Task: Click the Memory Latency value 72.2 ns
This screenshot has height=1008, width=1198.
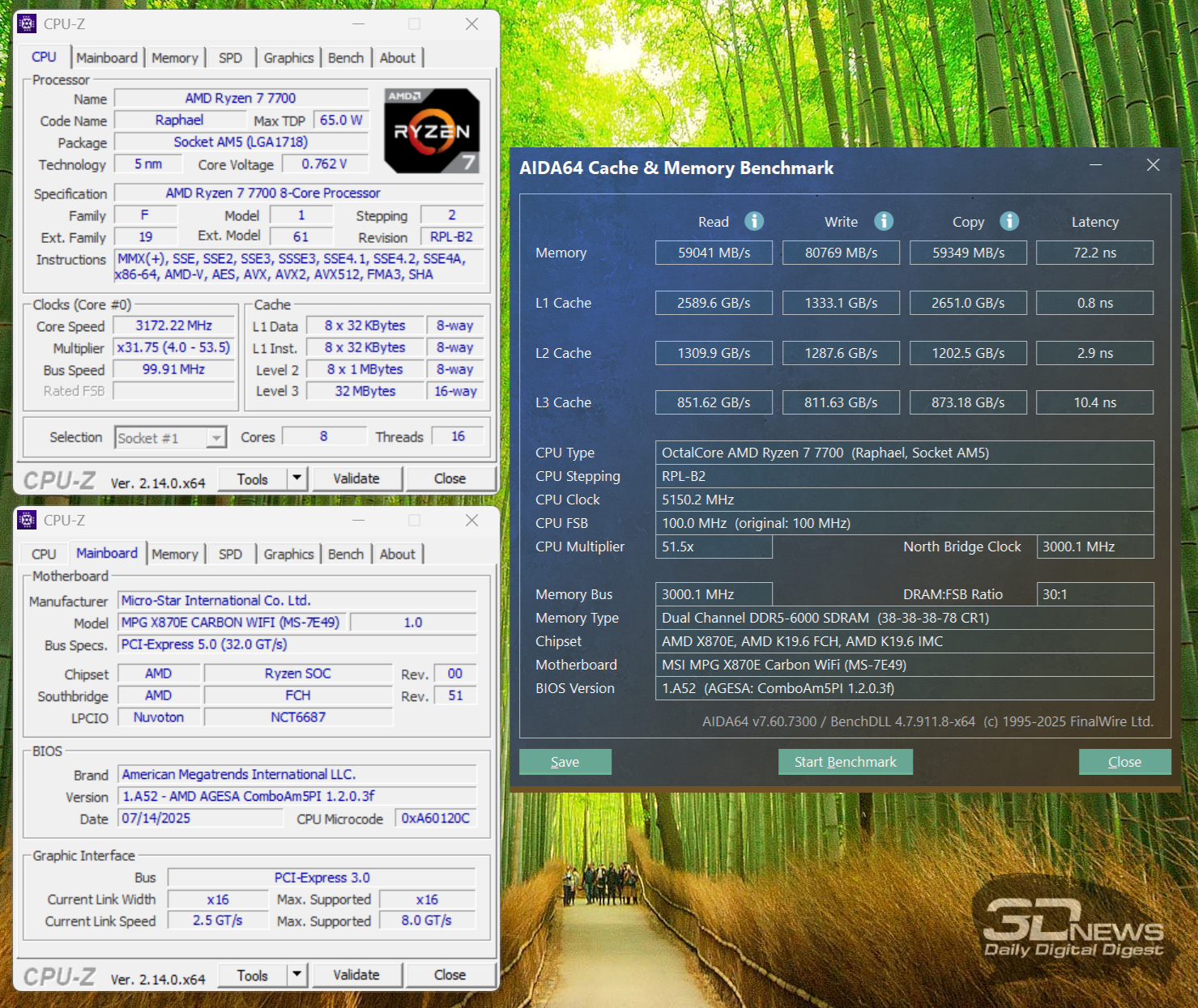Action: pyautogui.click(x=1094, y=253)
